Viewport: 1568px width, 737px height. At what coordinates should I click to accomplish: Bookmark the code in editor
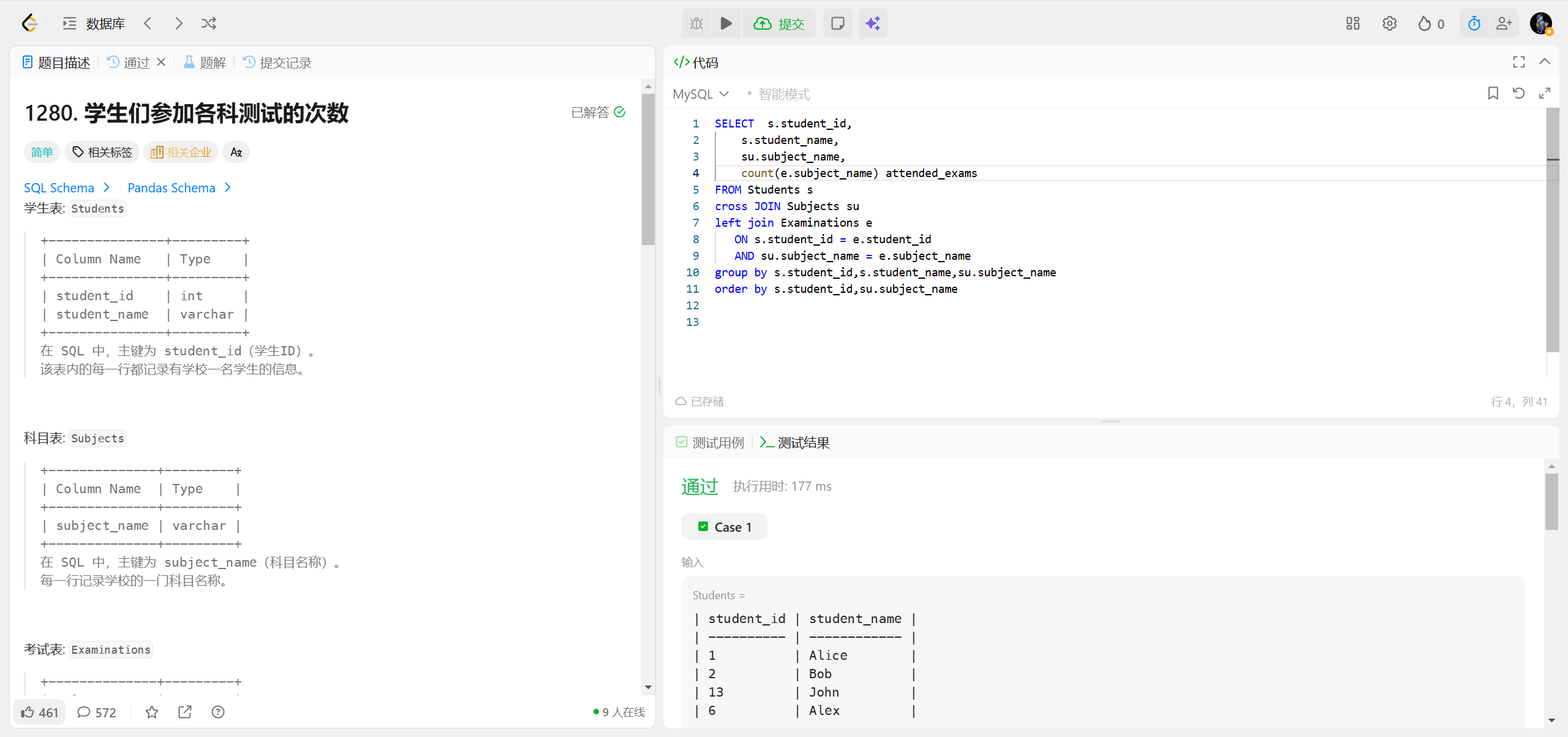click(x=1493, y=93)
